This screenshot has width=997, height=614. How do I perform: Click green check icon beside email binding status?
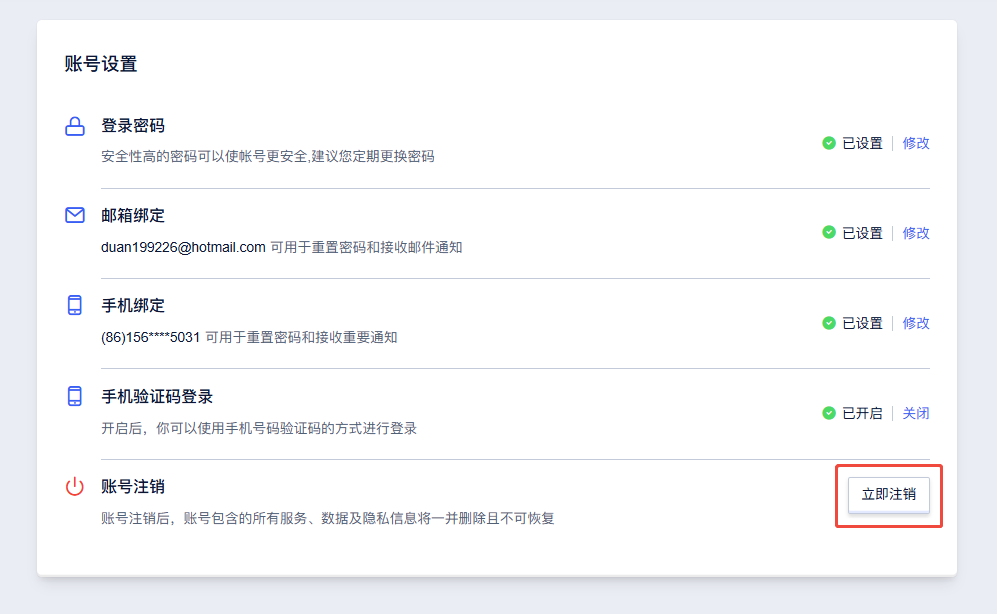click(829, 233)
